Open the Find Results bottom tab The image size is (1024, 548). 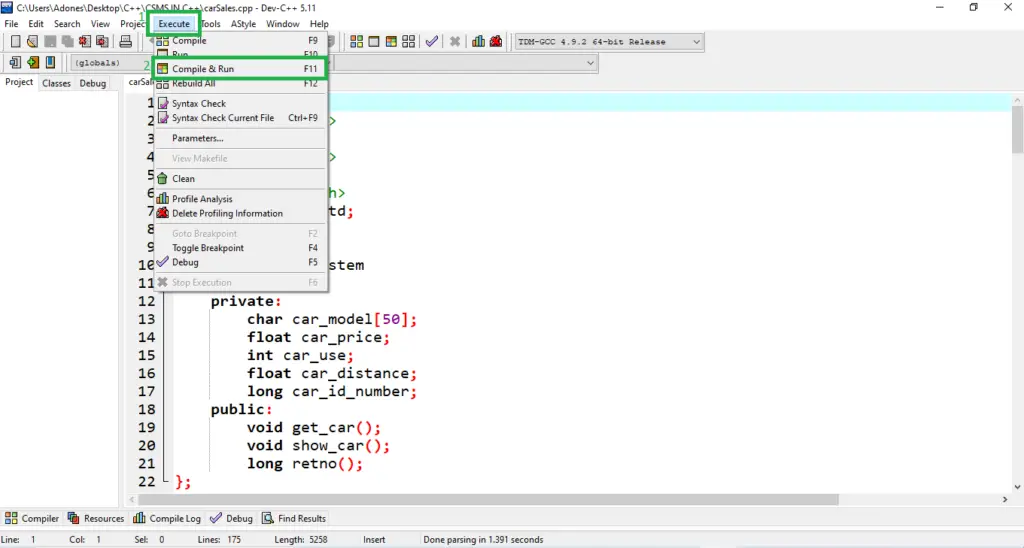pyautogui.click(x=294, y=518)
